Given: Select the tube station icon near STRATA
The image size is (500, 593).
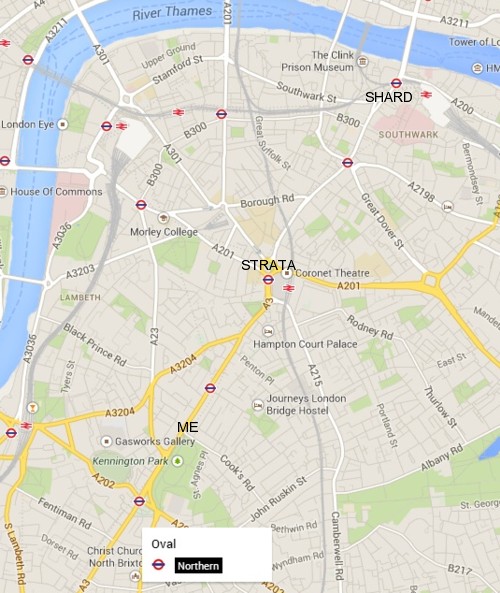Looking at the screenshot, I should [x=268, y=280].
